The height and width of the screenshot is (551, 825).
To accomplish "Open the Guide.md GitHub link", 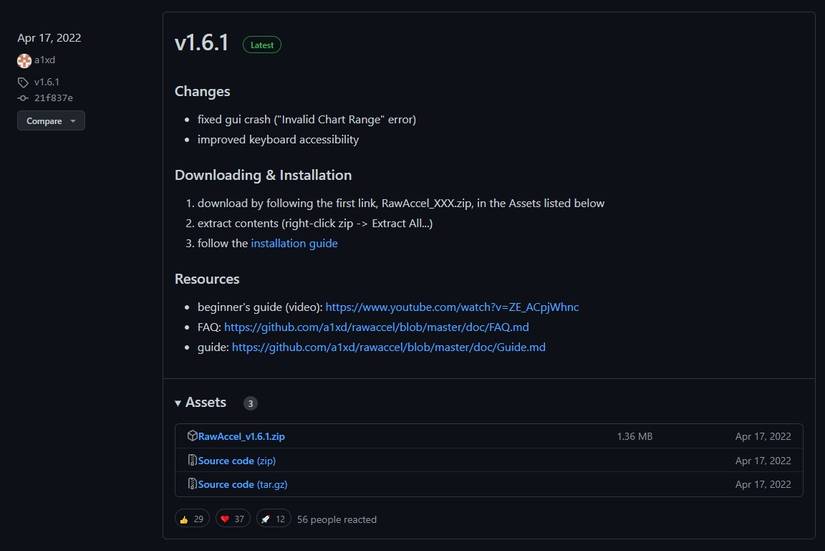I will pyautogui.click(x=388, y=347).
